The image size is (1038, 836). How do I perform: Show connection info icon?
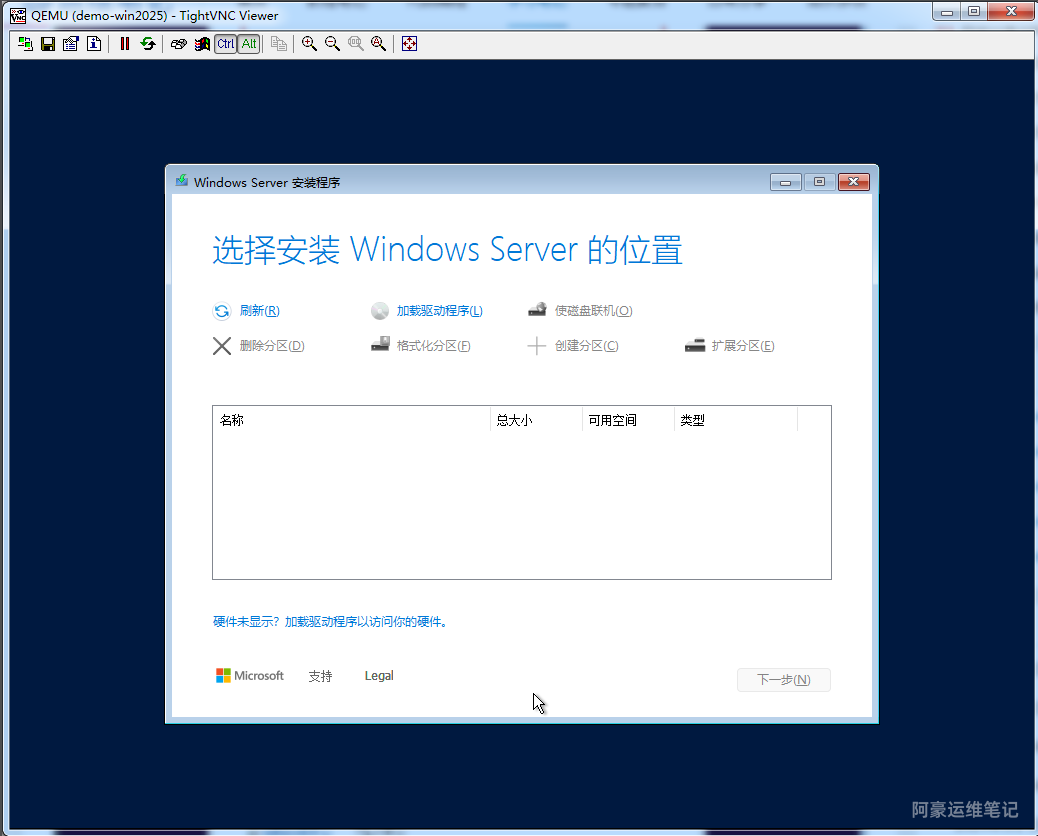[93, 44]
